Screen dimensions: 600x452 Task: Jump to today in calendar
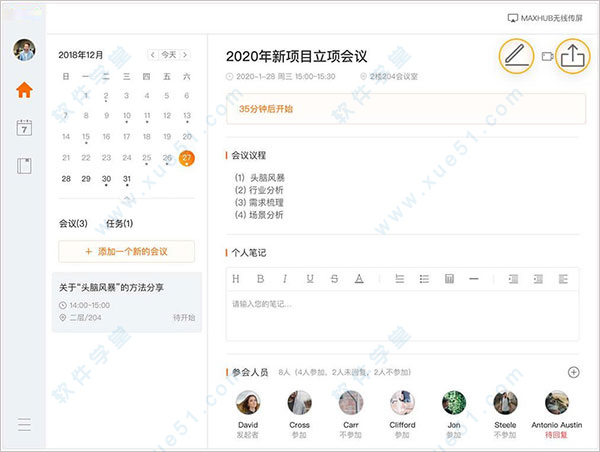click(x=169, y=55)
